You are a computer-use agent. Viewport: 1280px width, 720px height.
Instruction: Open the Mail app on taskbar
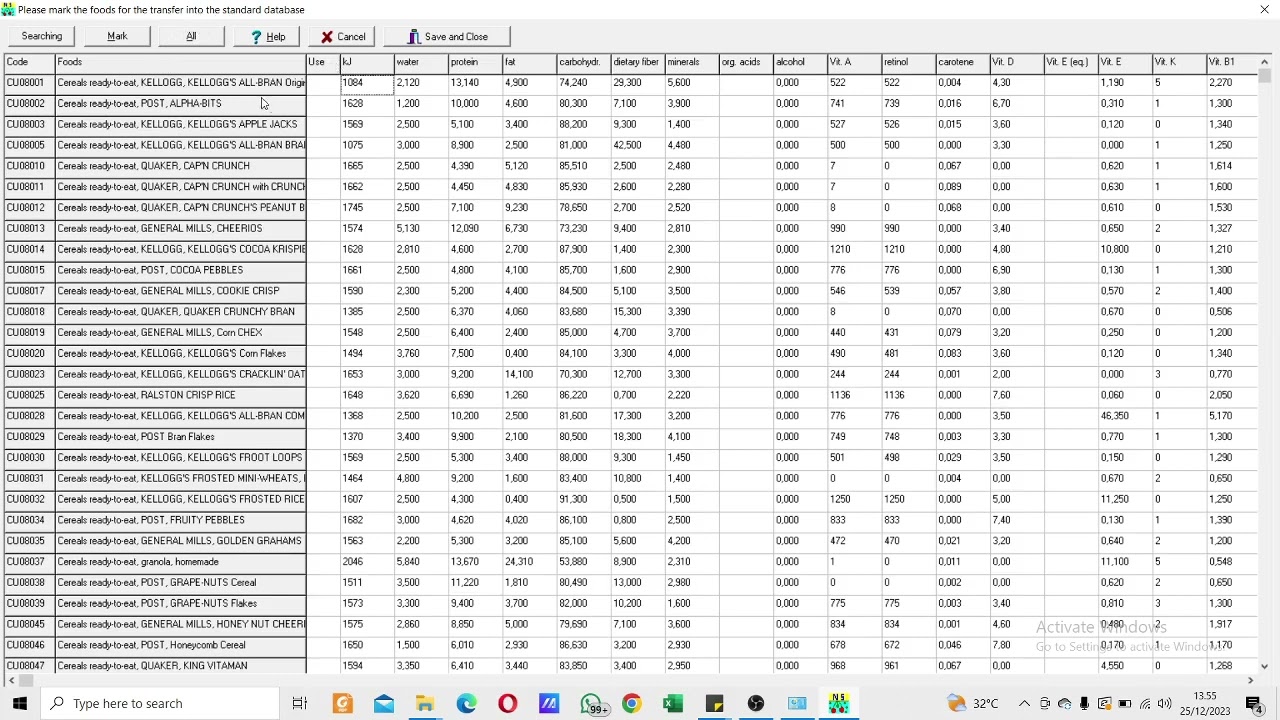pyautogui.click(x=384, y=703)
